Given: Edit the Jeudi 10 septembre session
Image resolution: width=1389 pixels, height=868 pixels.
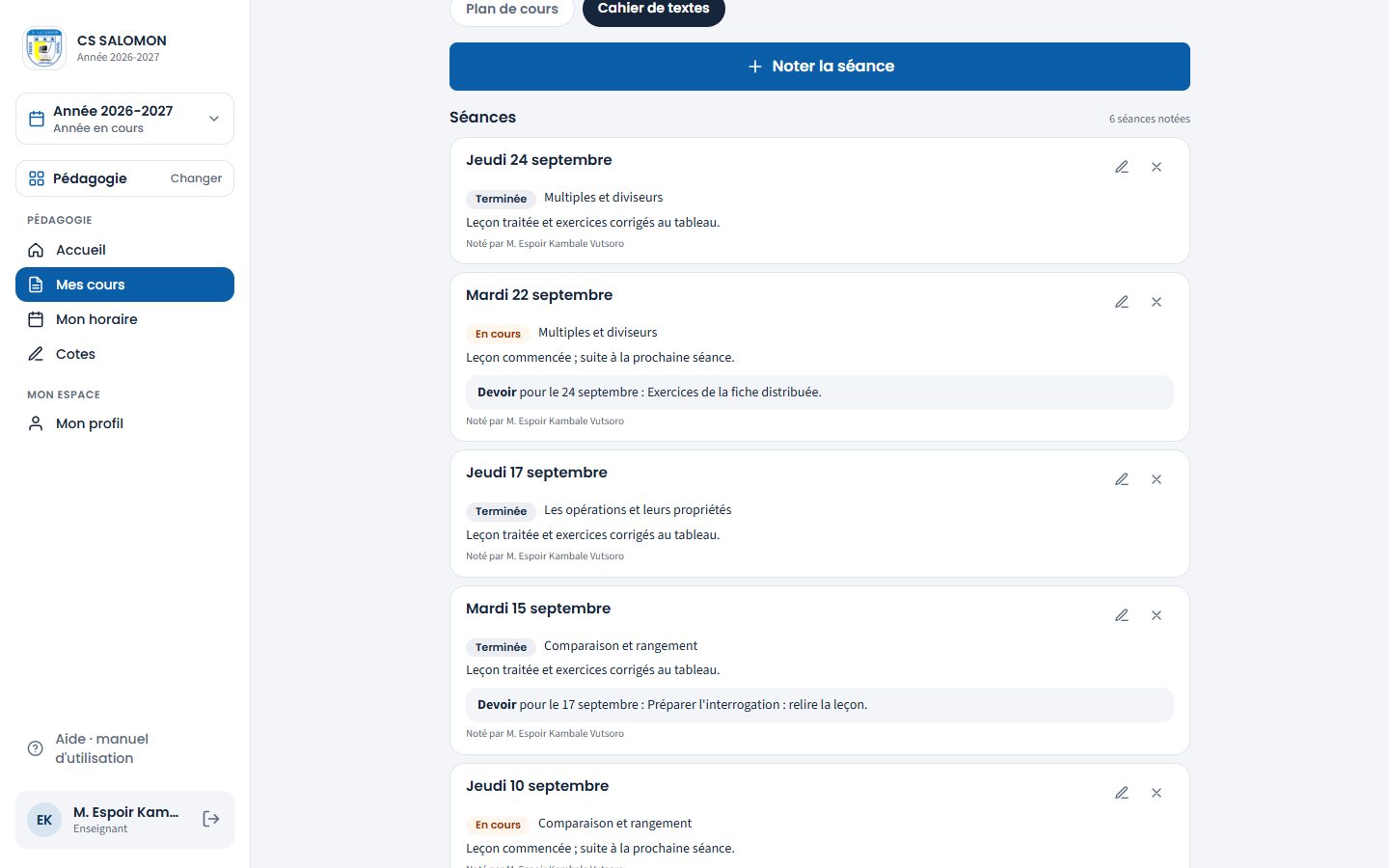Looking at the screenshot, I should (x=1122, y=793).
